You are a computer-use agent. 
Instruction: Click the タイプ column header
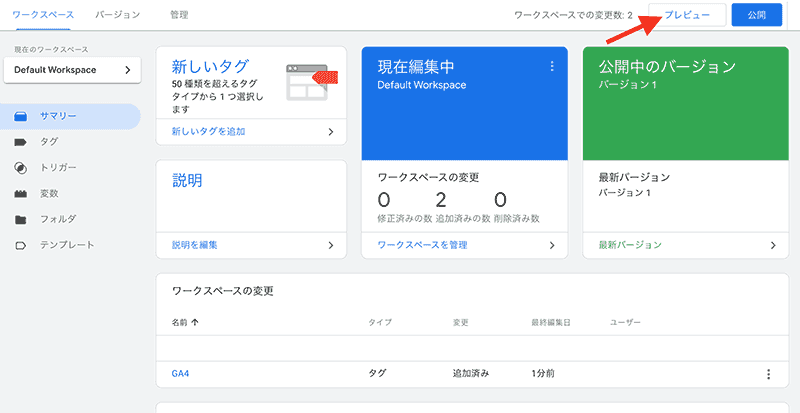point(380,323)
